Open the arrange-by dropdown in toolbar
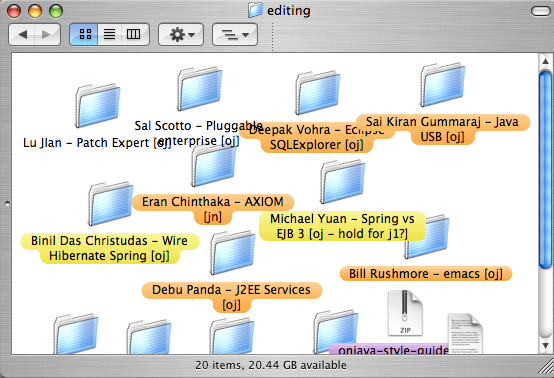 coord(235,34)
